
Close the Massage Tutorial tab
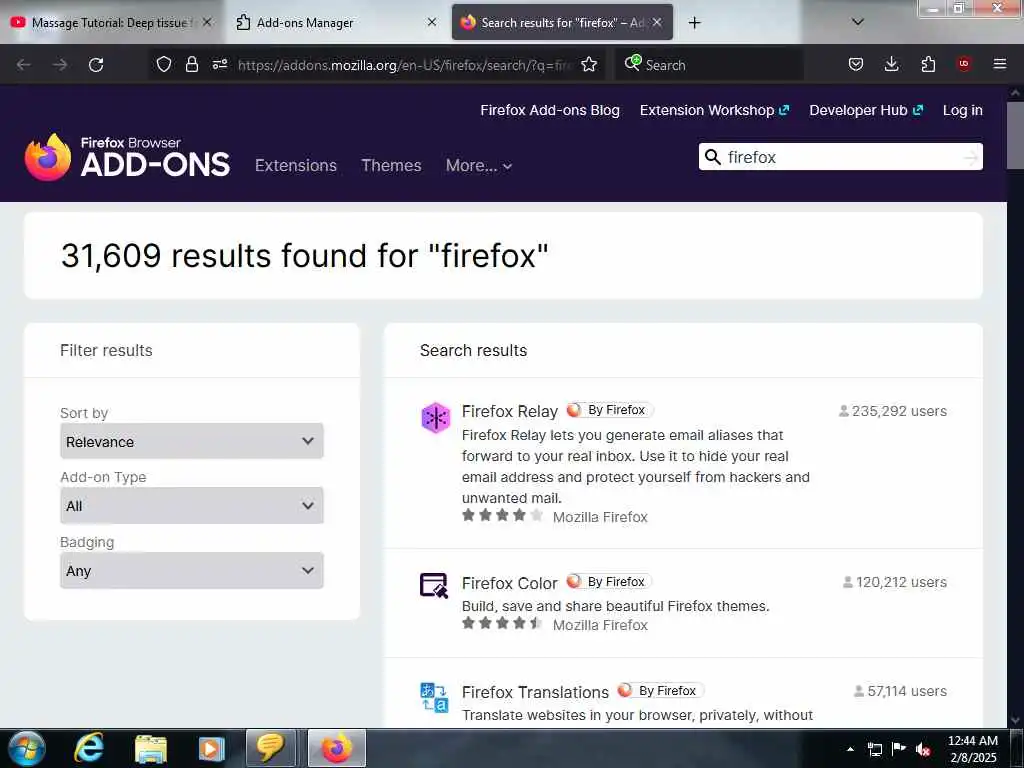tap(207, 22)
